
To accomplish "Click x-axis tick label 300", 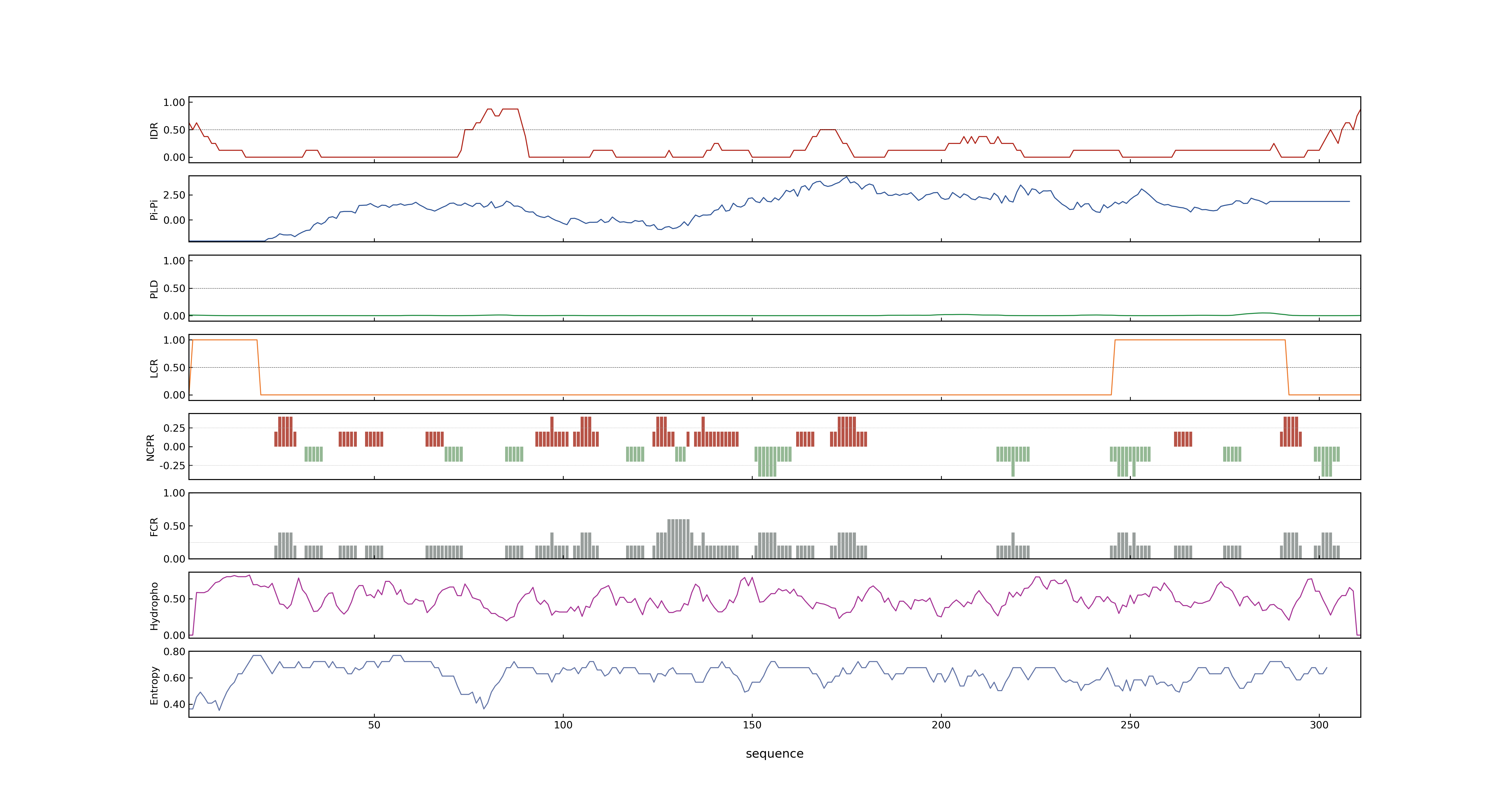I will (x=1319, y=725).
